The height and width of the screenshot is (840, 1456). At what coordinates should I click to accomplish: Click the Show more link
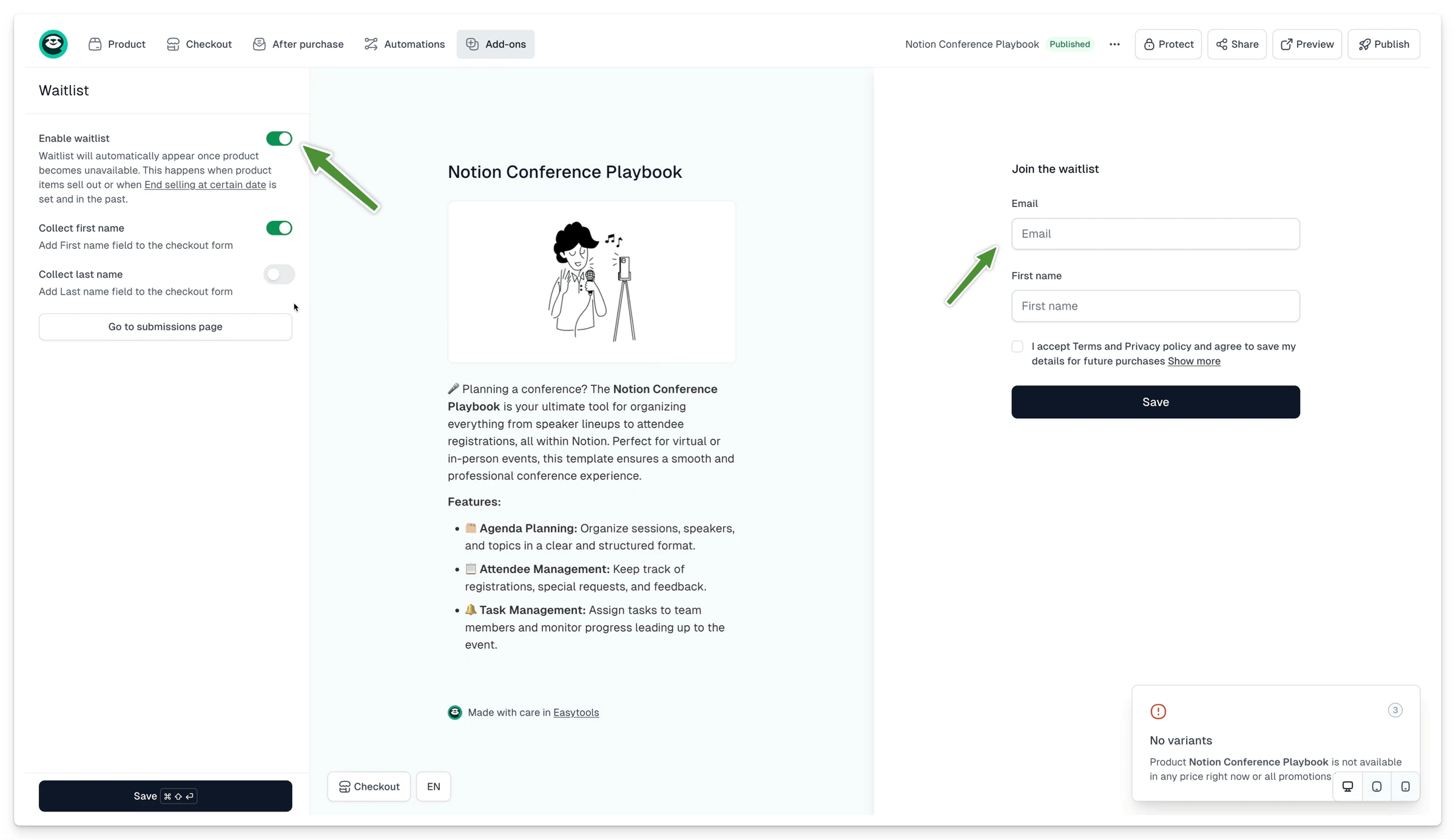tap(1194, 361)
